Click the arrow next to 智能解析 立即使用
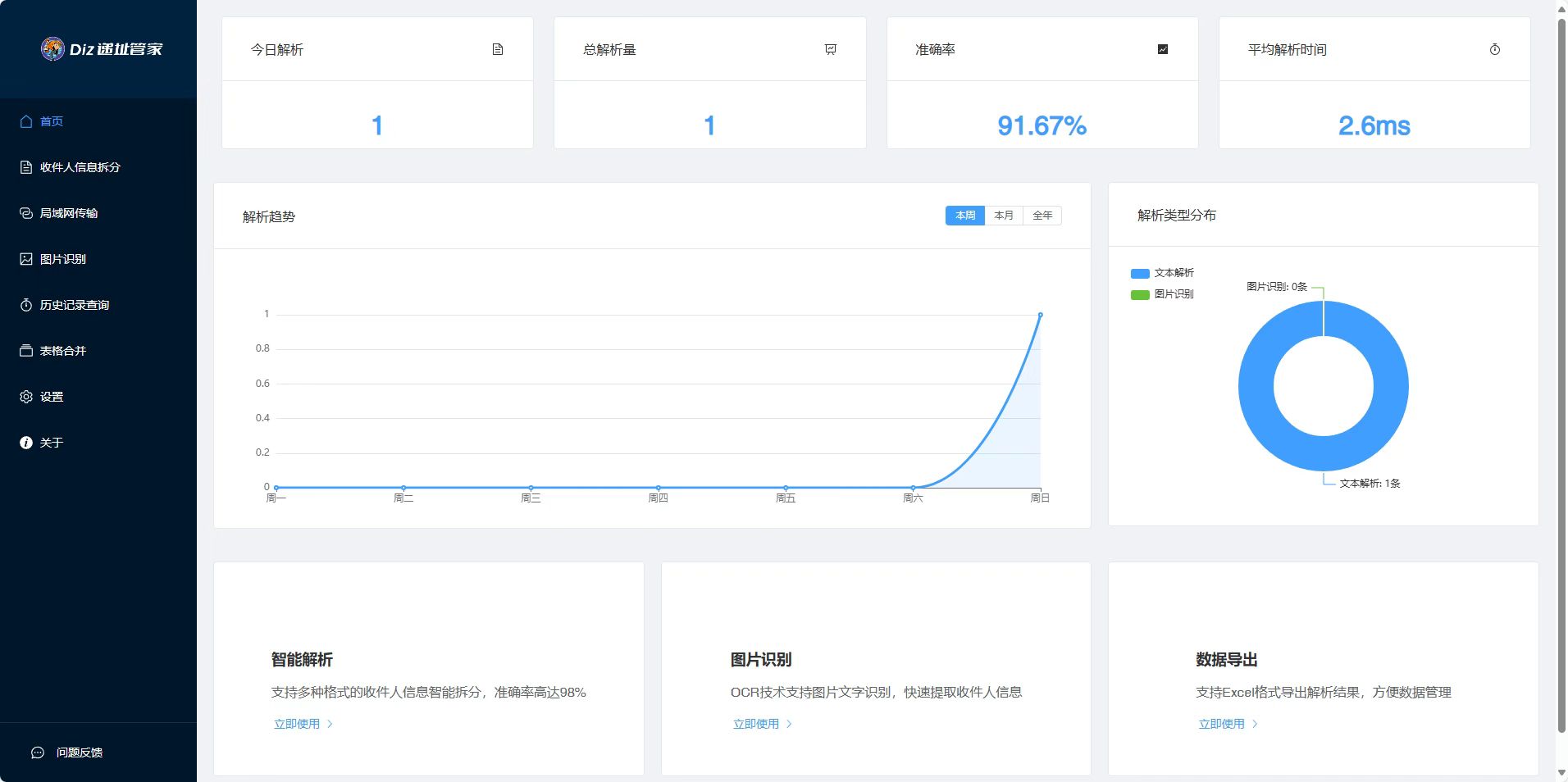The image size is (1568, 782). [x=330, y=724]
